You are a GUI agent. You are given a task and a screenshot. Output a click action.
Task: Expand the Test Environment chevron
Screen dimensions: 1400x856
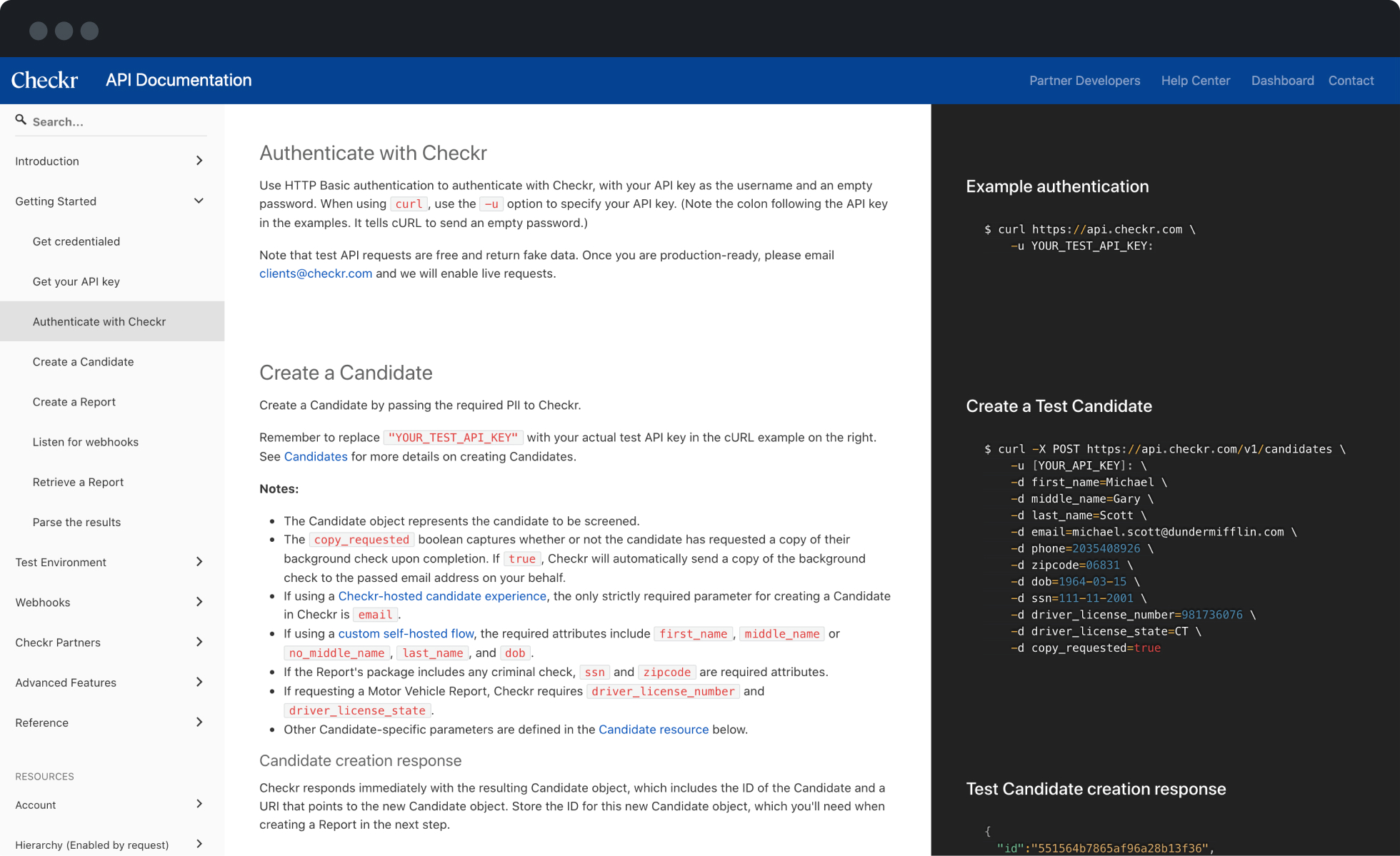pos(199,562)
